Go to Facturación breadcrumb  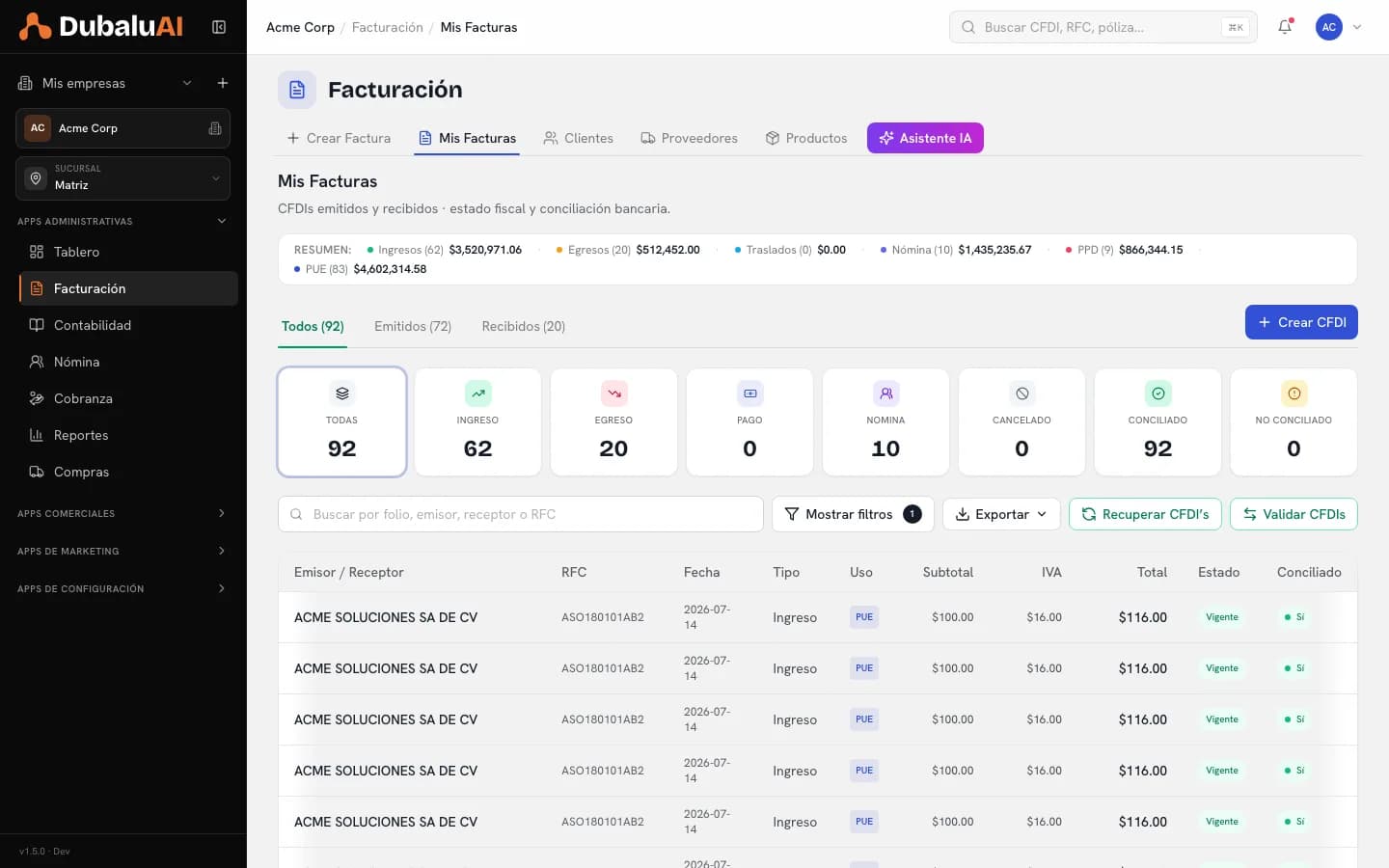pos(388,27)
